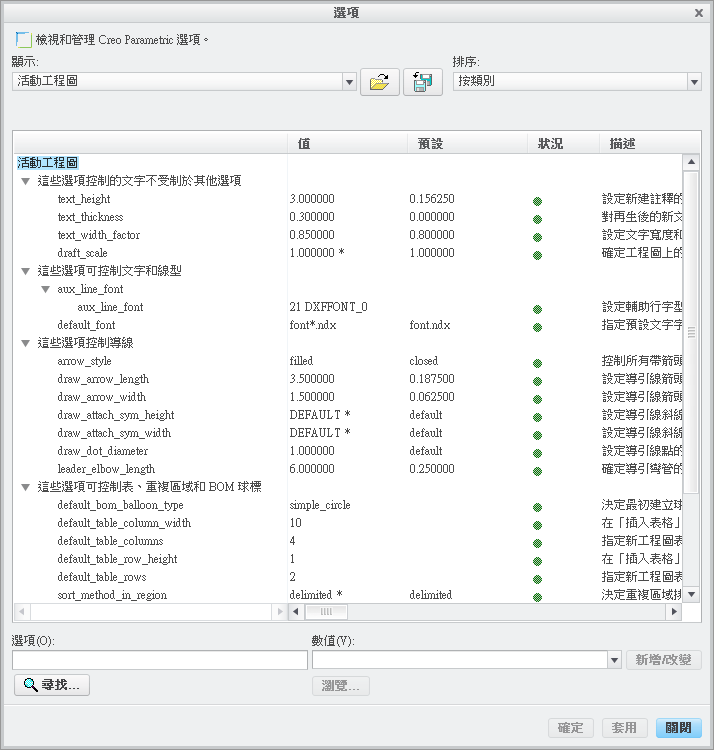The height and width of the screenshot is (750, 714).
Task: Collapse 這些選項可控制表、重複區域和 BOM 球標 group
Action: click(26, 487)
